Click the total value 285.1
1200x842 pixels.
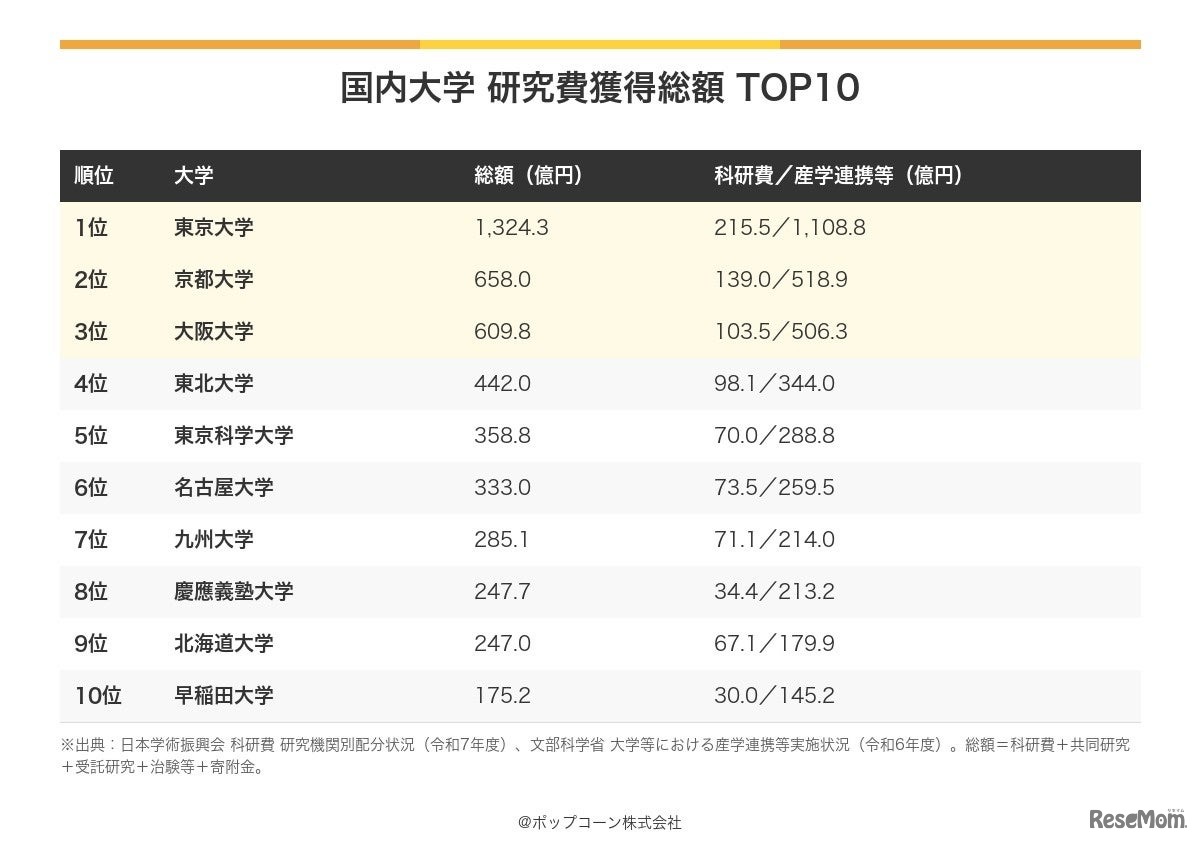click(x=501, y=540)
